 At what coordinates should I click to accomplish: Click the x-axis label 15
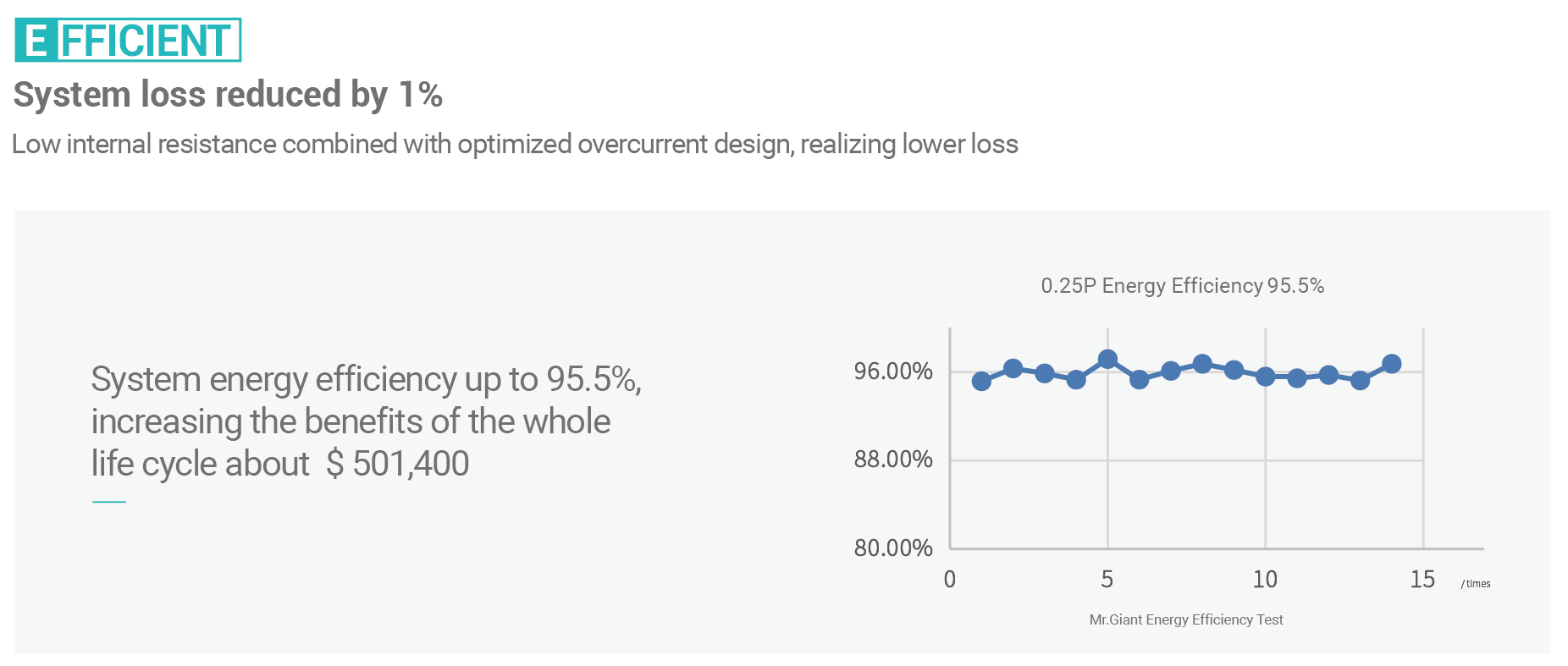1422,579
